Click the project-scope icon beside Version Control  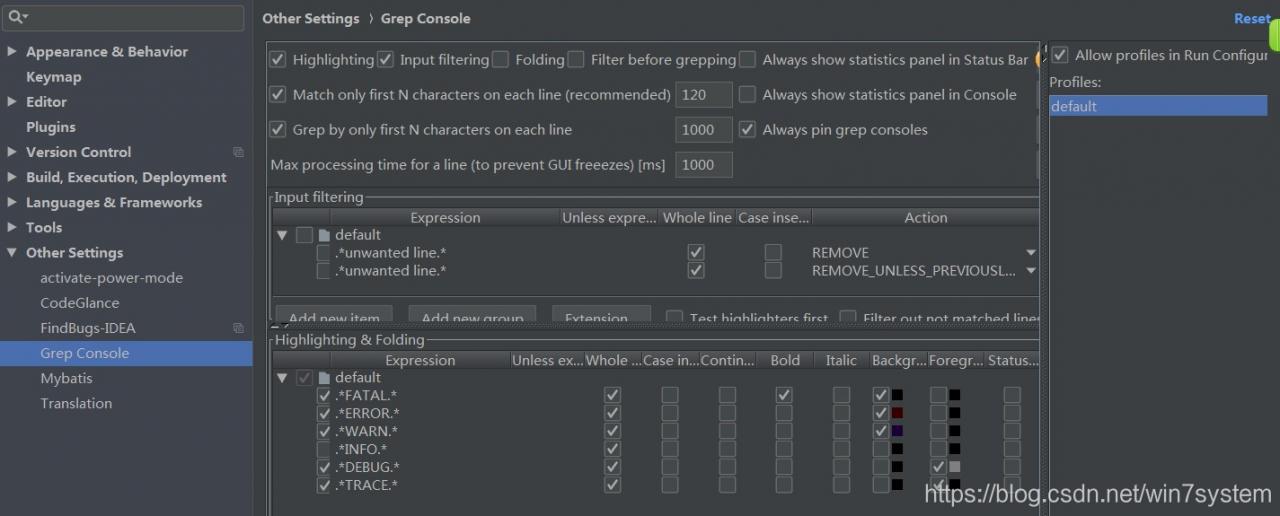pos(238,152)
